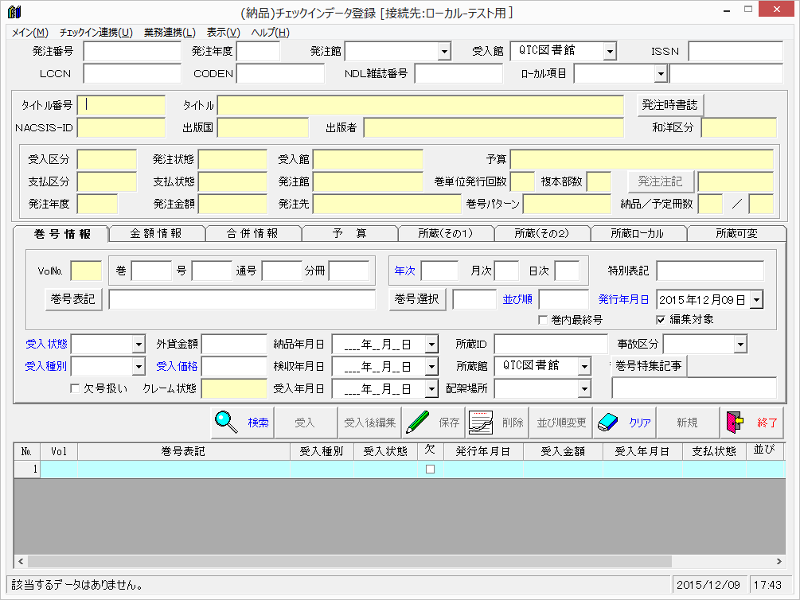800x600 pixels.
Task: Click the blue eraser clear icon
Action: [x=608, y=422]
